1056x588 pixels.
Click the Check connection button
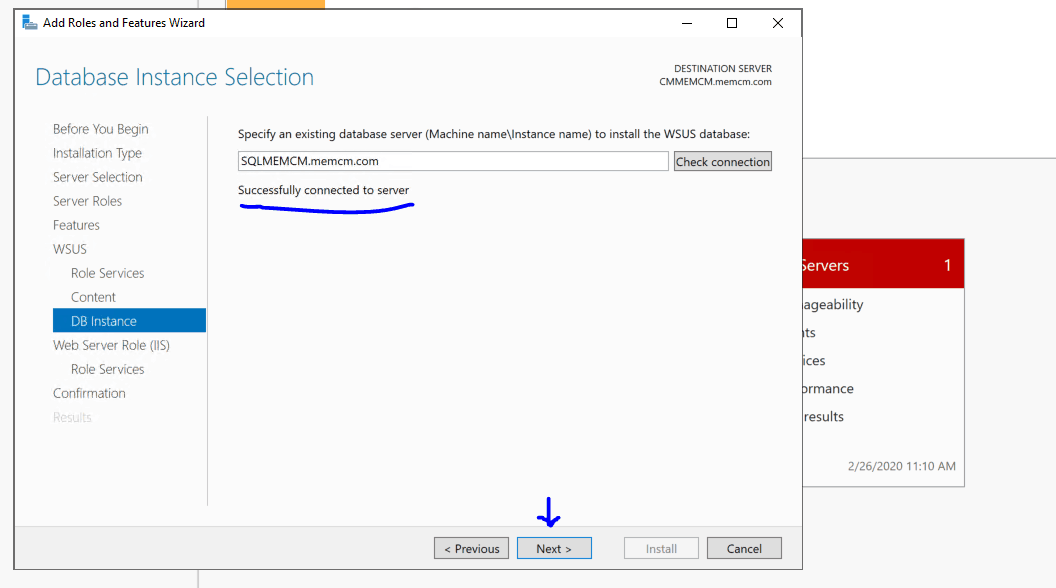coord(722,161)
